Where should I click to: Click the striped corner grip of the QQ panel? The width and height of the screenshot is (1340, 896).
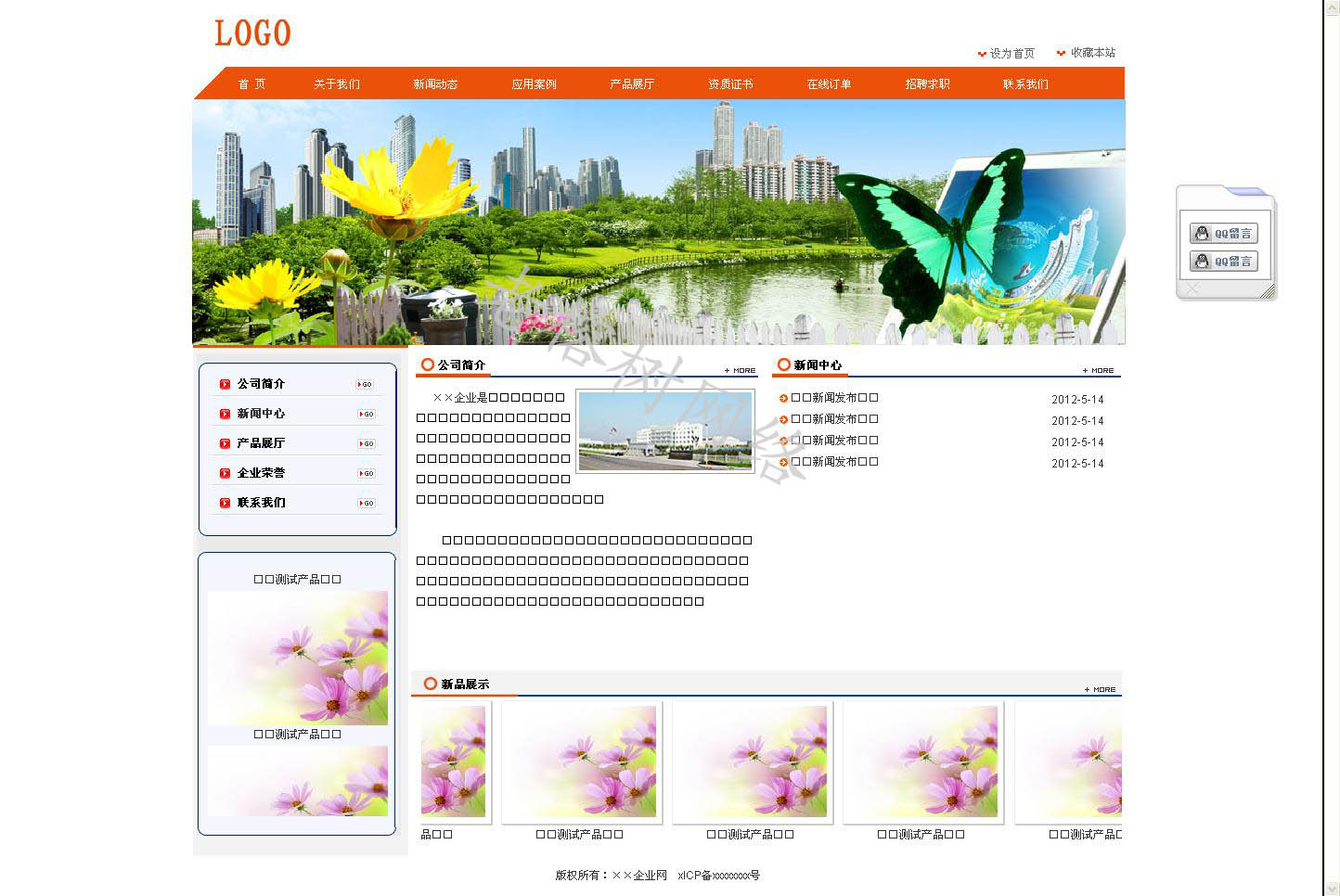point(1268,290)
